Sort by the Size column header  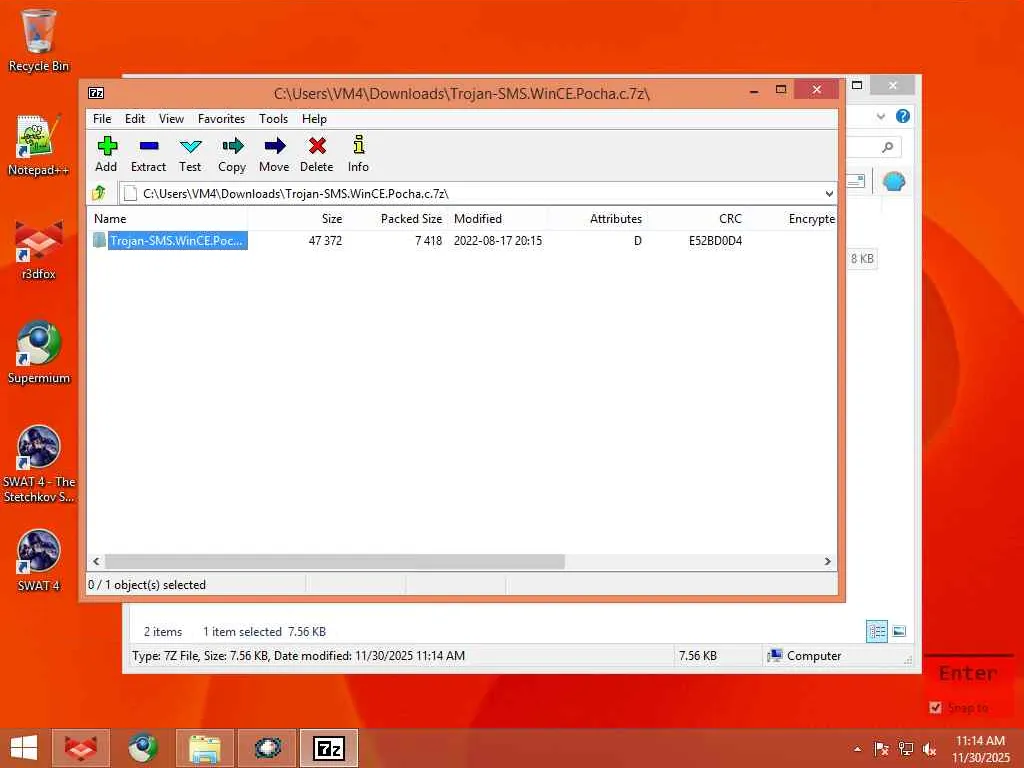(x=298, y=219)
